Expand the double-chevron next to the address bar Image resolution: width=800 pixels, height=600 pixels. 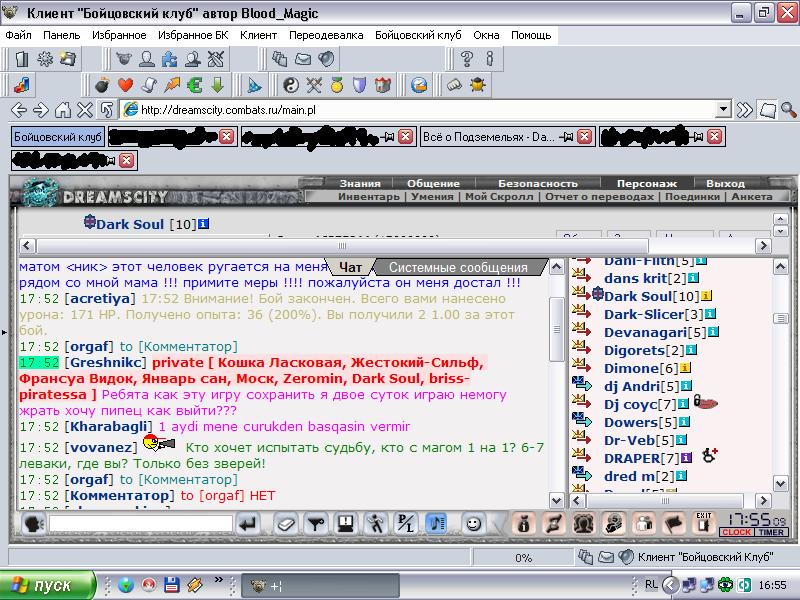tap(745, 110)
